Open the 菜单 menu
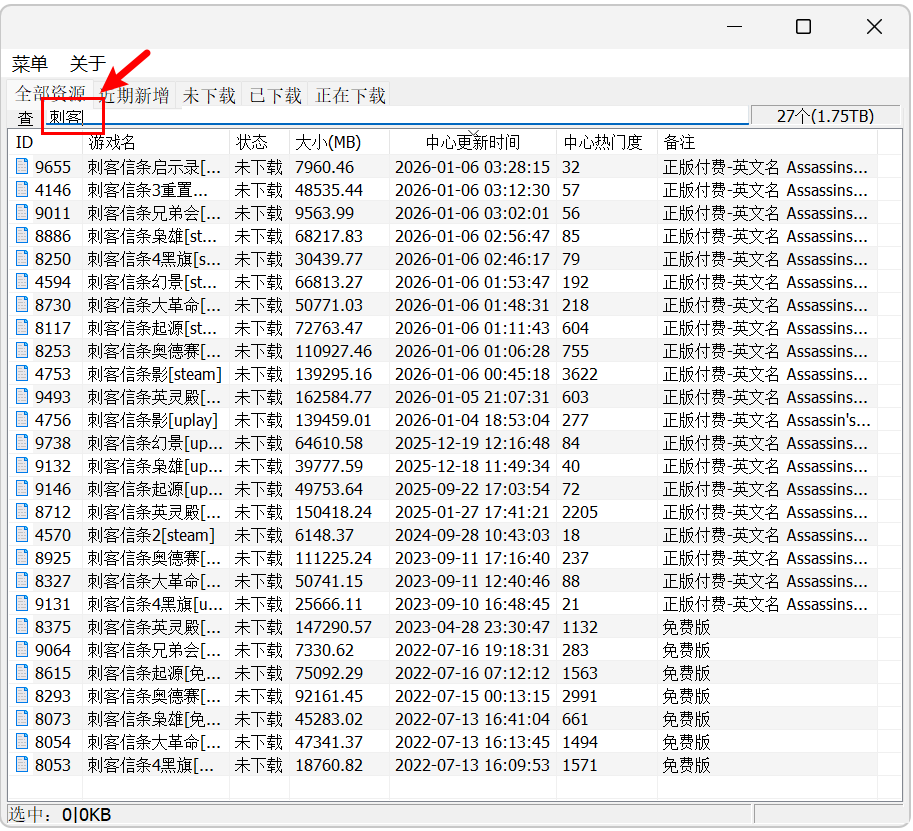The width and height of the screenshot is (913, 831). coord(30,63)
